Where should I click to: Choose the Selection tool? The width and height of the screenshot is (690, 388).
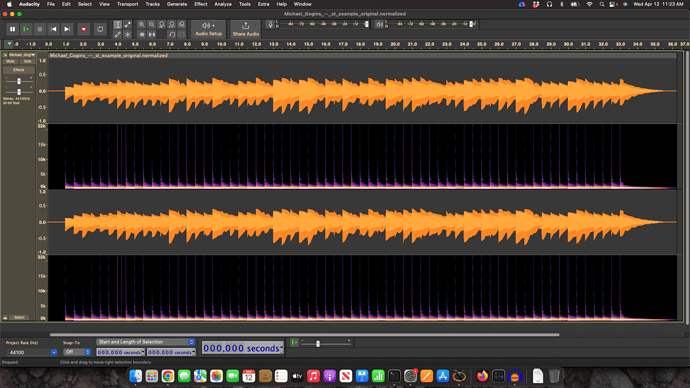[117, 25]
